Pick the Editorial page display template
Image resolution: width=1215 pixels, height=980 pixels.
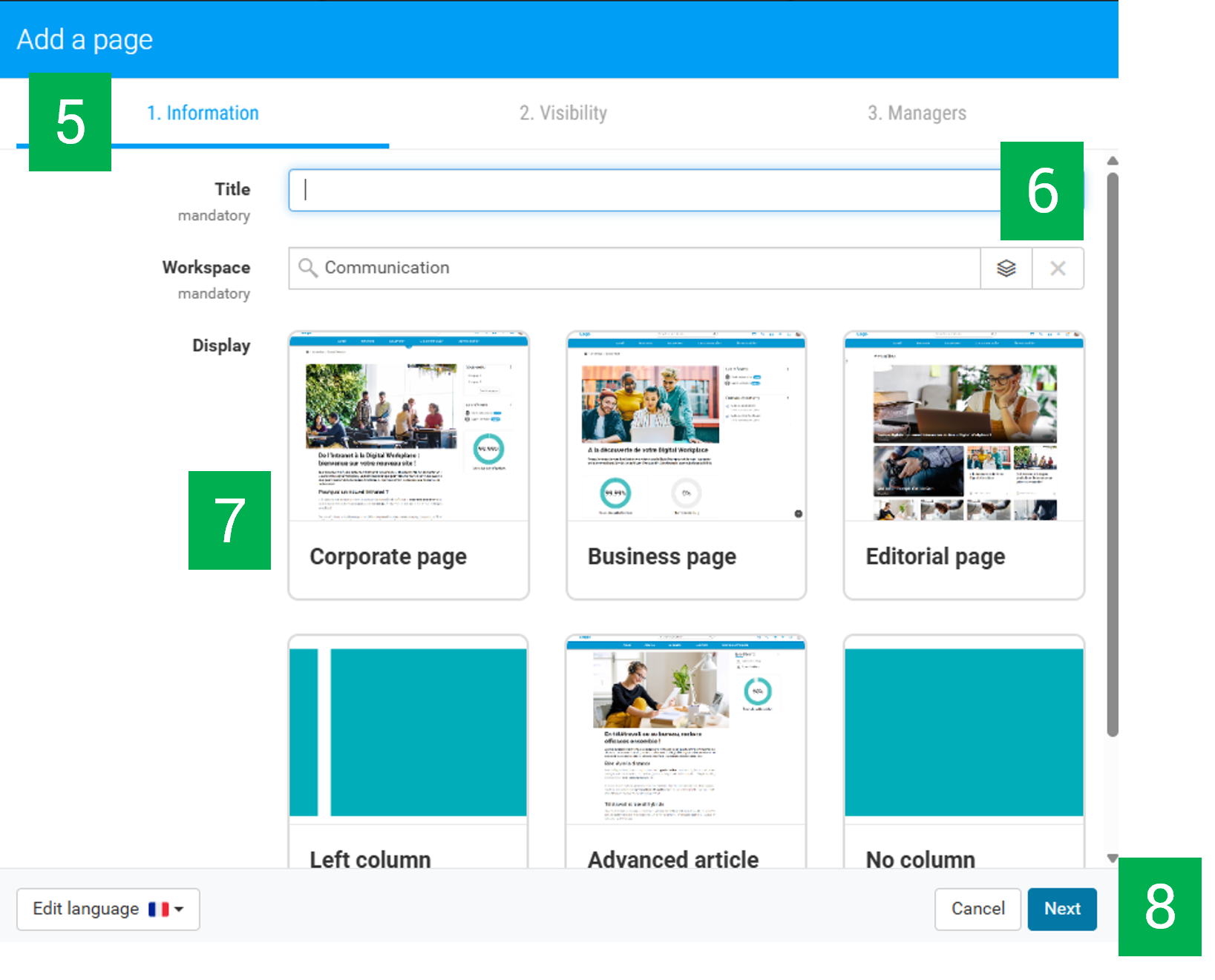click(964, 465)
